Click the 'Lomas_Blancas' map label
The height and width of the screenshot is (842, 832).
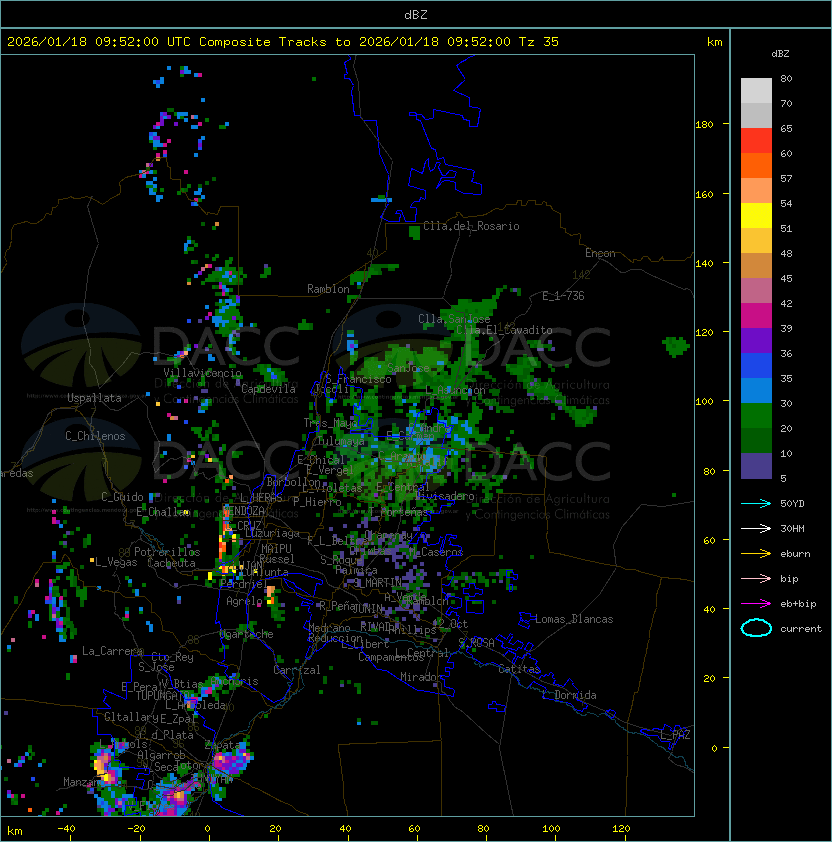574,619
